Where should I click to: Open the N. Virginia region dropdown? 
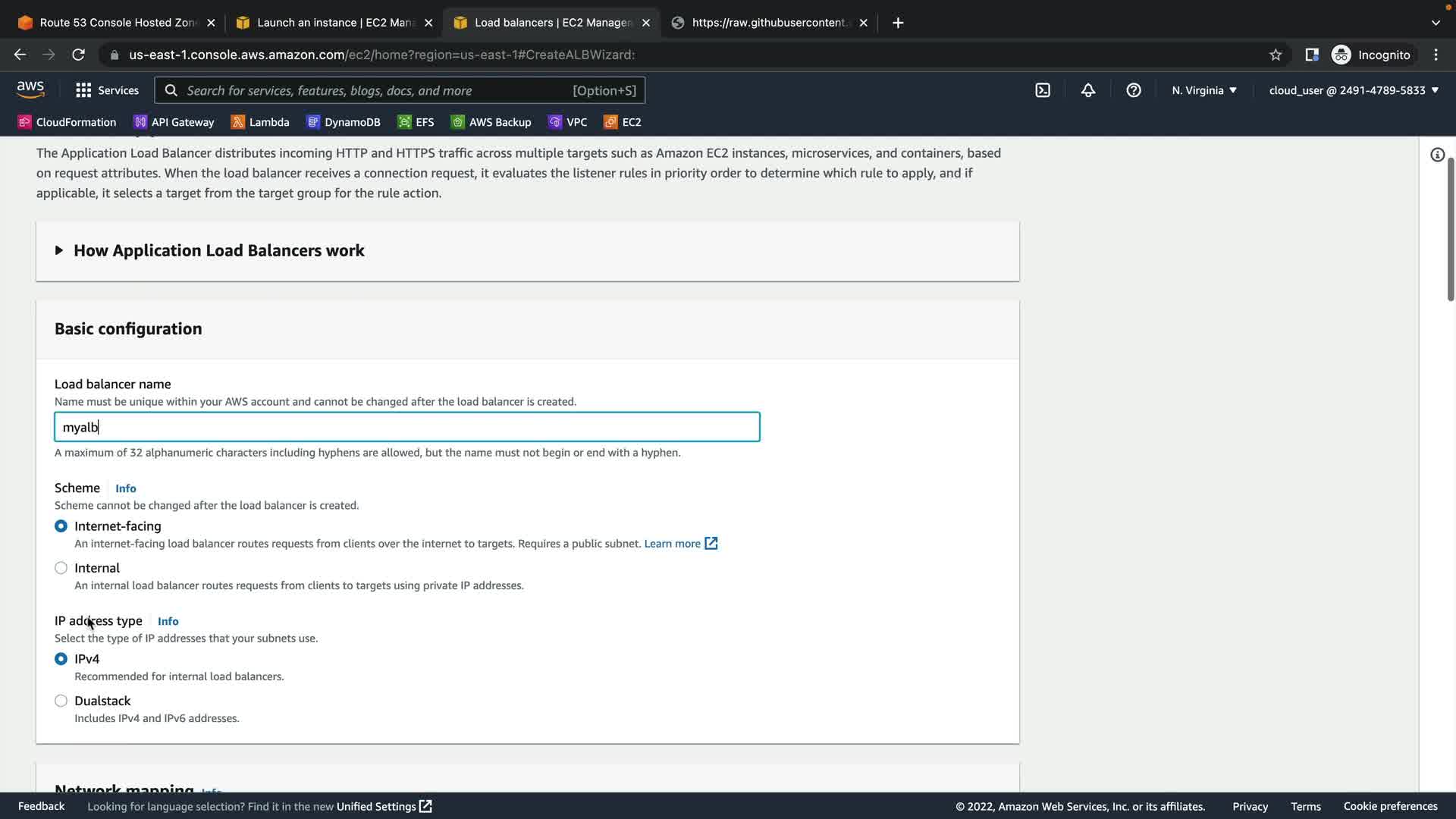pyautogui.click(x=1203, y=90)
